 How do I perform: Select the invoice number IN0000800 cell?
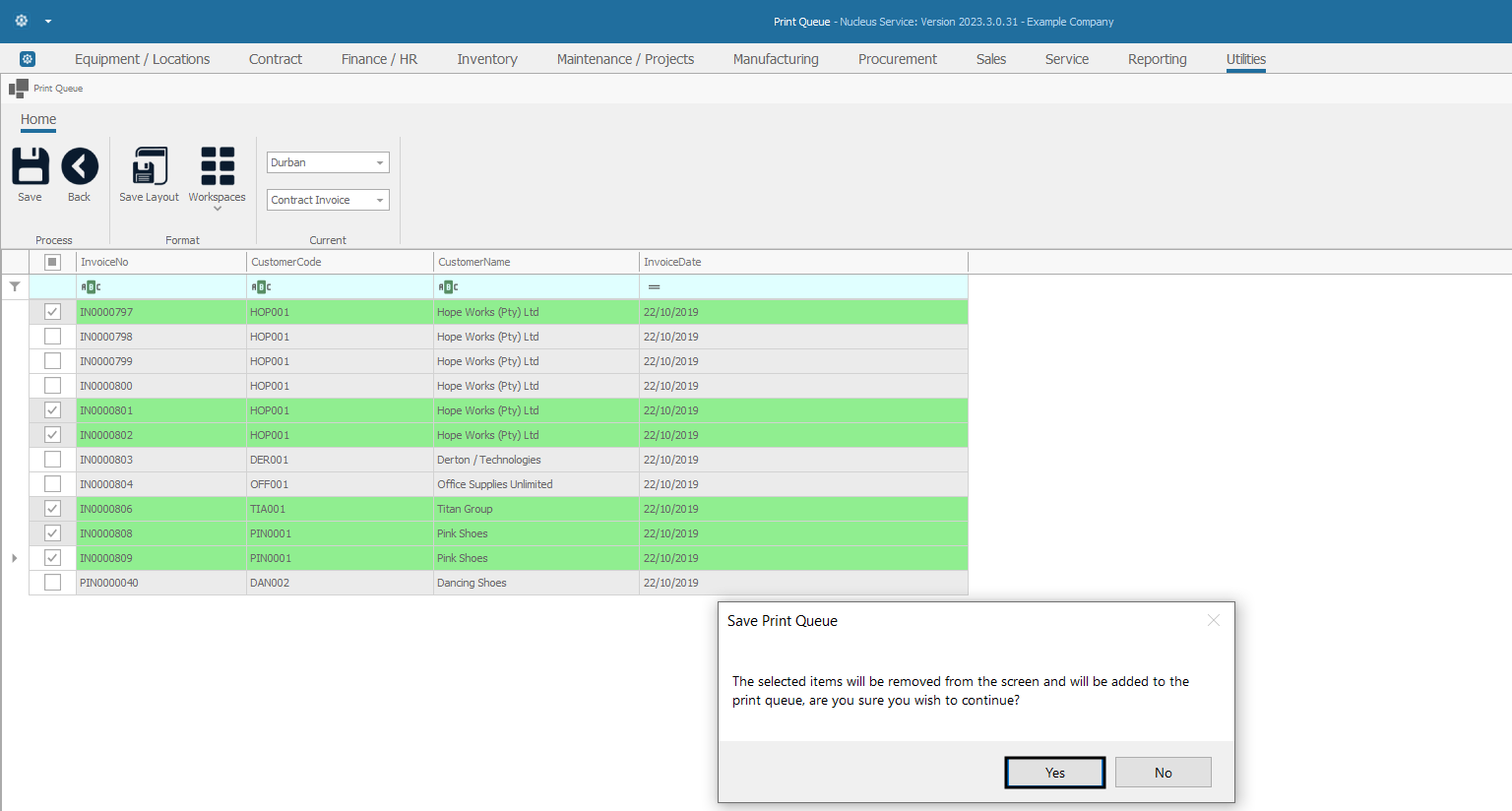coord(161,386)
